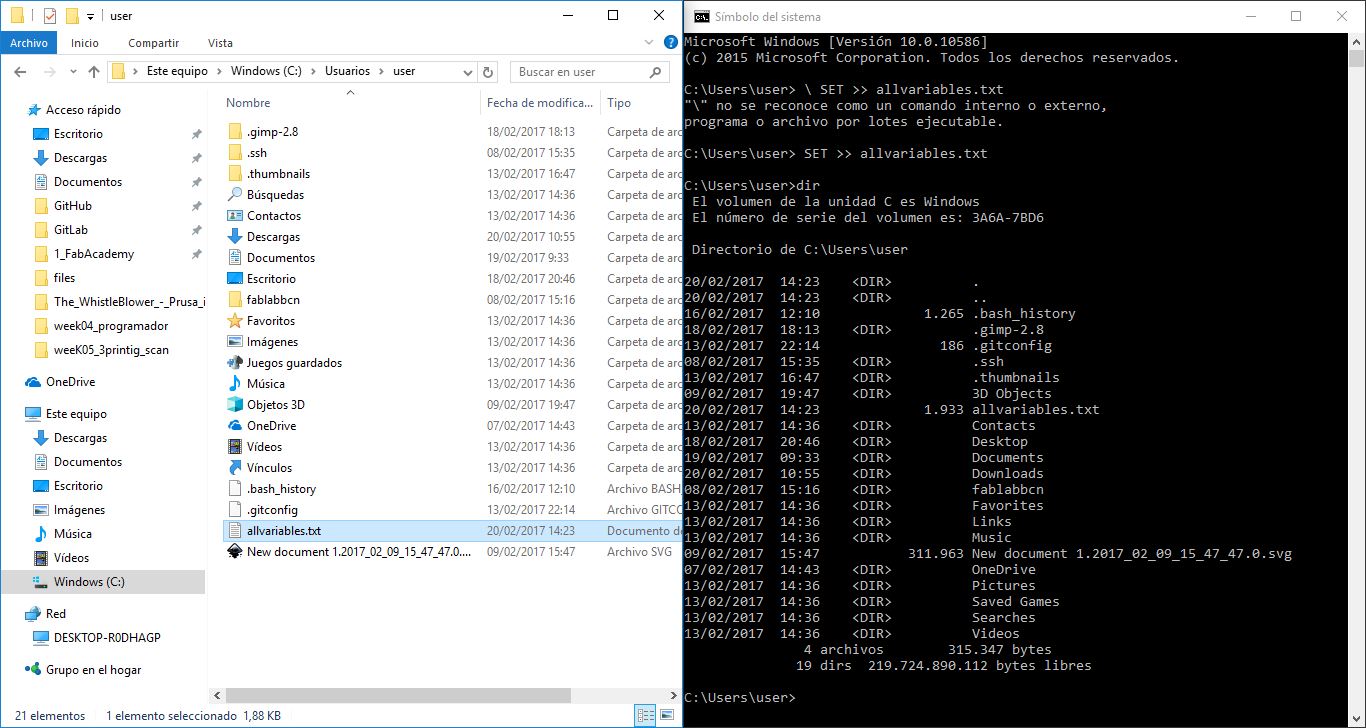Image resolution: width=1366 pixels, height=728 pixels.
Task: Open the Compartir ribbon tab
Action: 153,43
